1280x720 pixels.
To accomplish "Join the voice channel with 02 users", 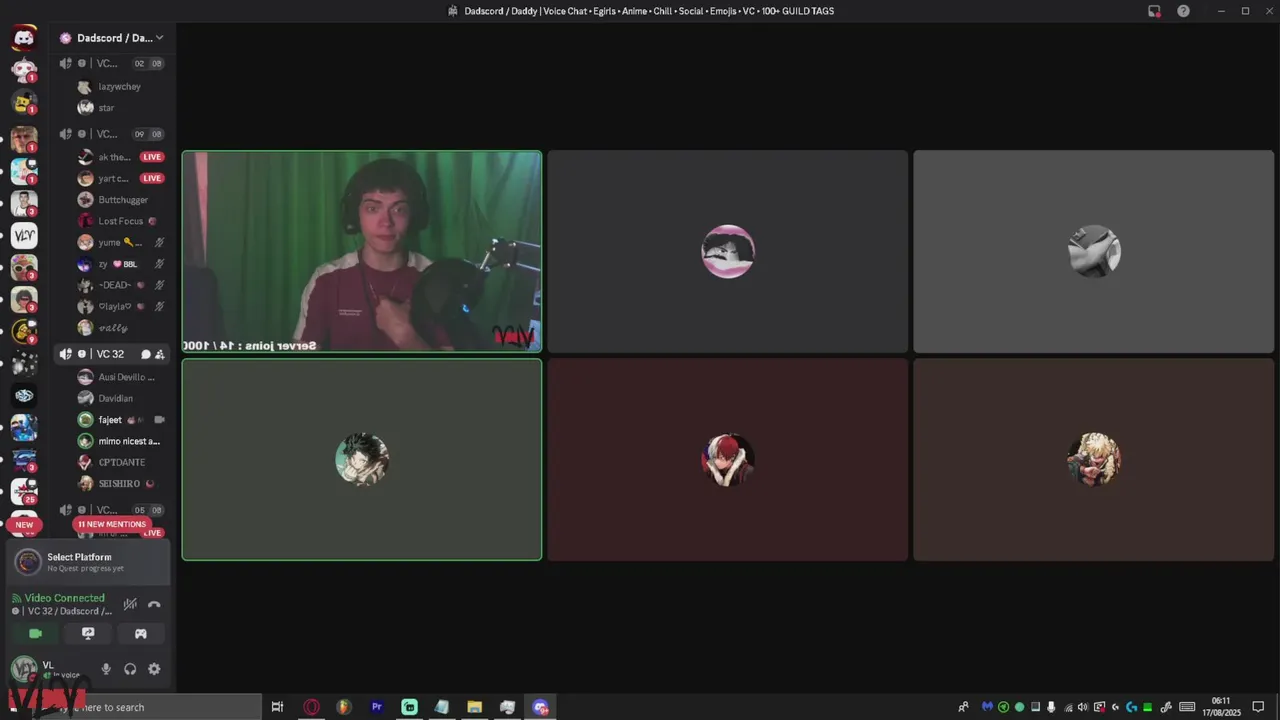I will [112, 63].
